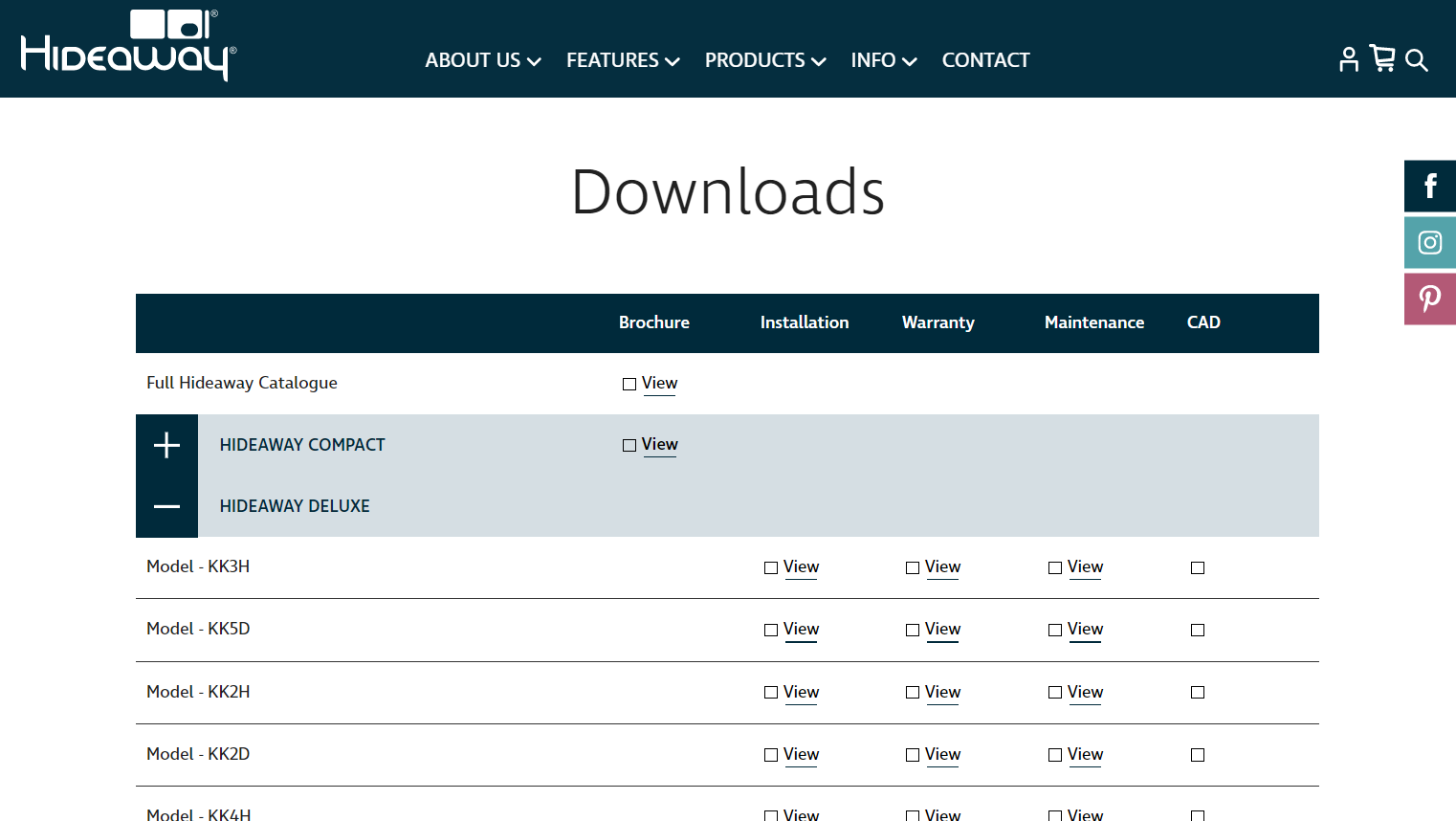The height and width of the screenshot is (821, 1456).
Task: View KK2H Warranty document
Action: [934, 693]
